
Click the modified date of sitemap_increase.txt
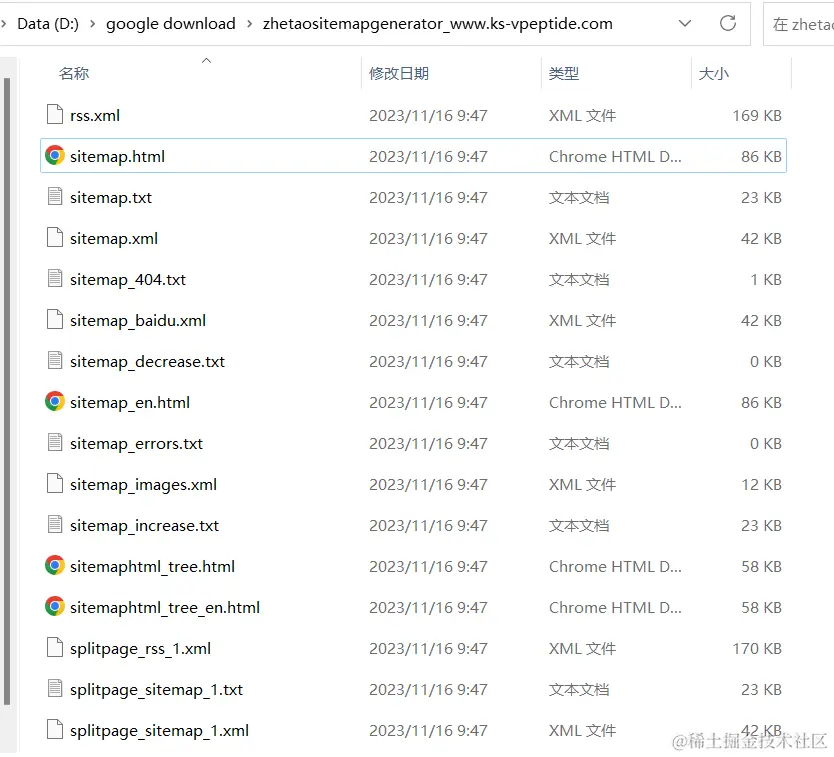click(428, 525)
